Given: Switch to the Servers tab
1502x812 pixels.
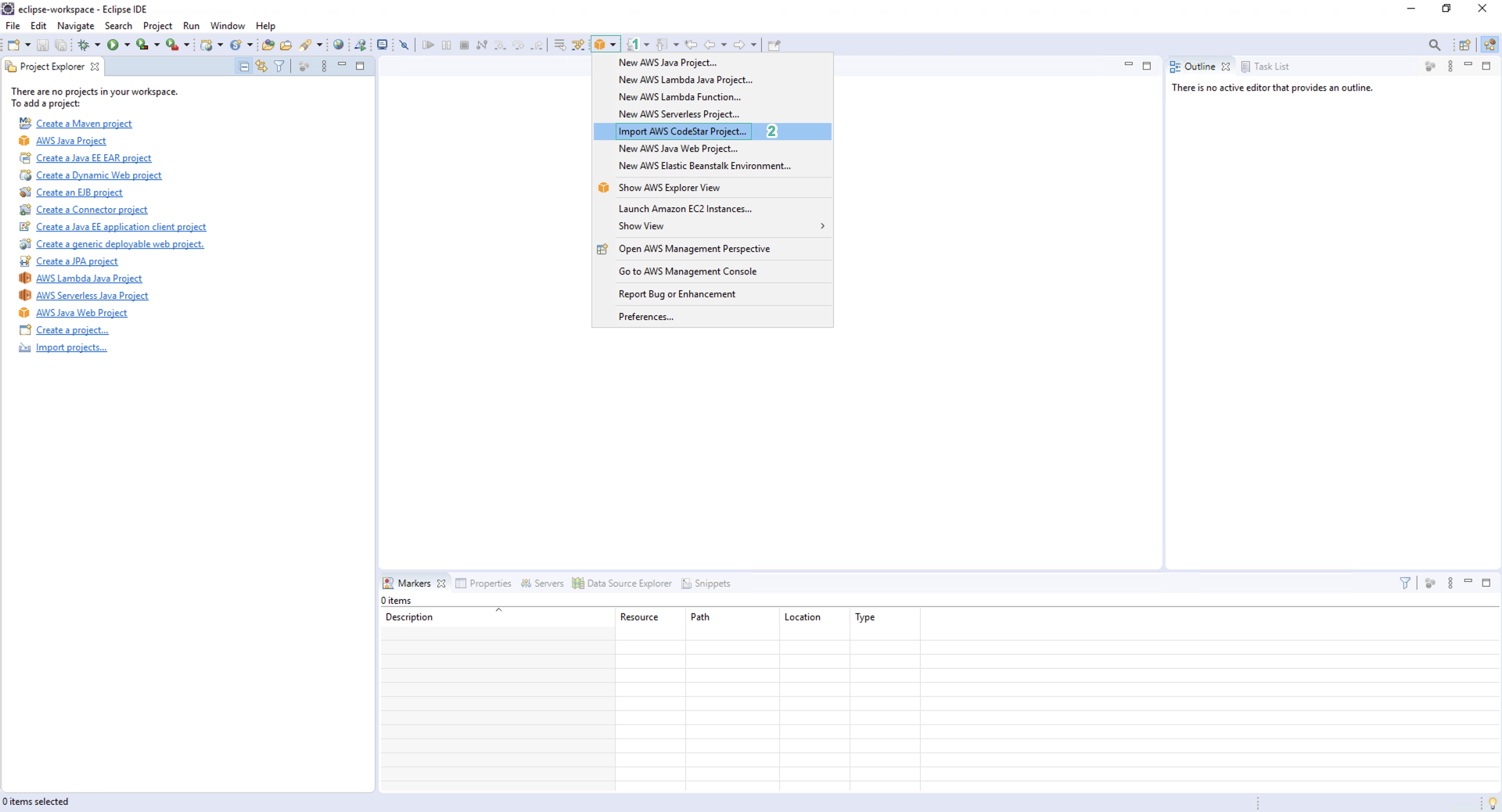Looking at the screenshot, I should pyautogui.click(x=542, y=584).
